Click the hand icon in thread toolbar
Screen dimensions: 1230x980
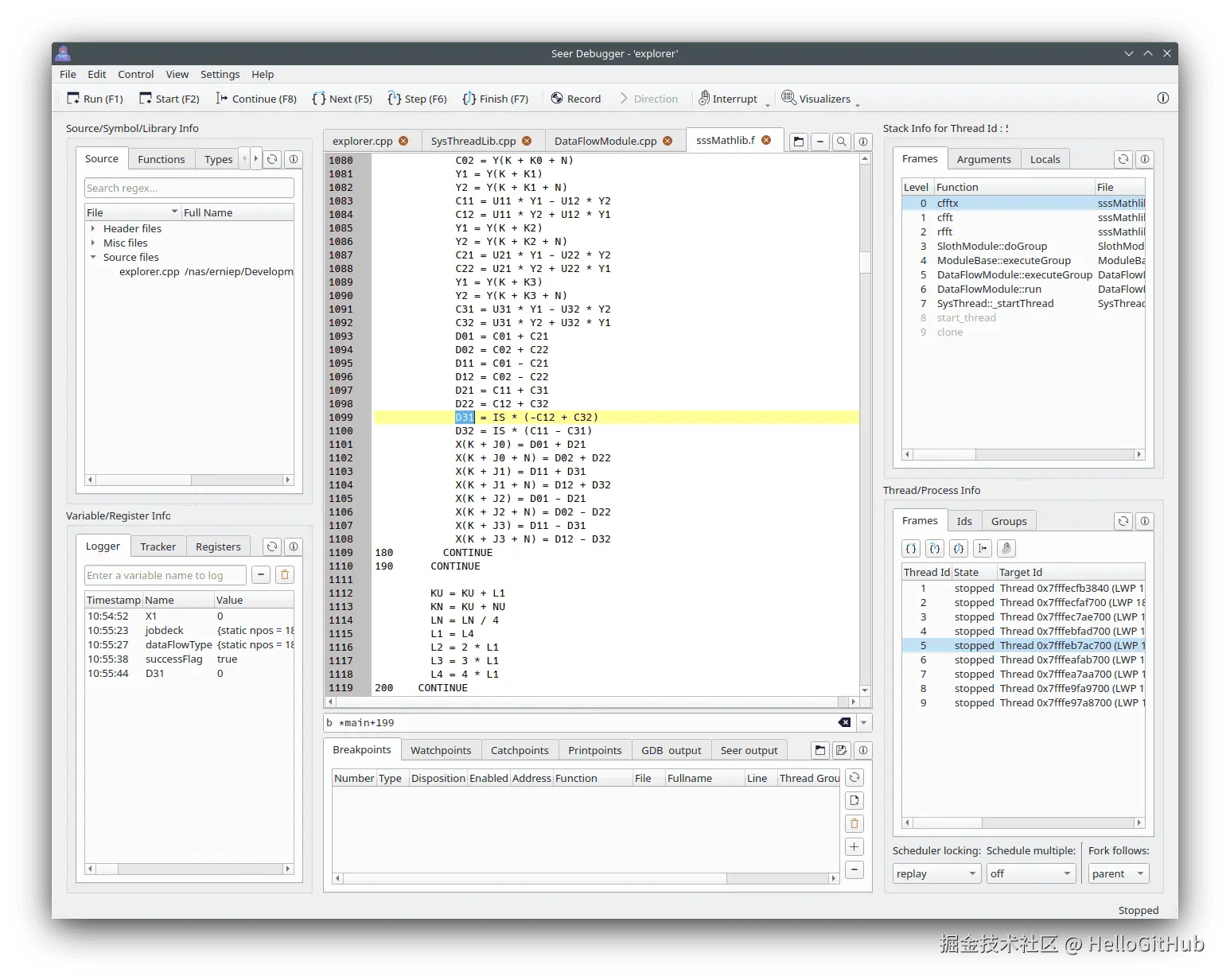pos(1006,548)
